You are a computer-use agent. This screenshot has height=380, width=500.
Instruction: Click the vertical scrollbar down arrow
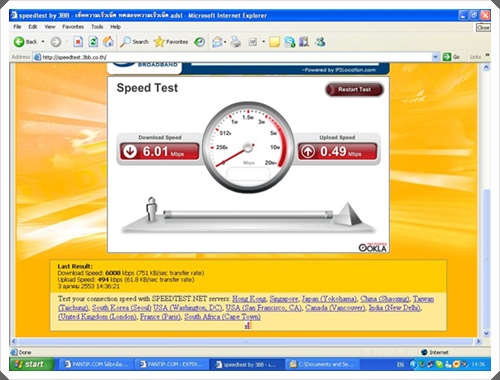(x=486, y=333)
